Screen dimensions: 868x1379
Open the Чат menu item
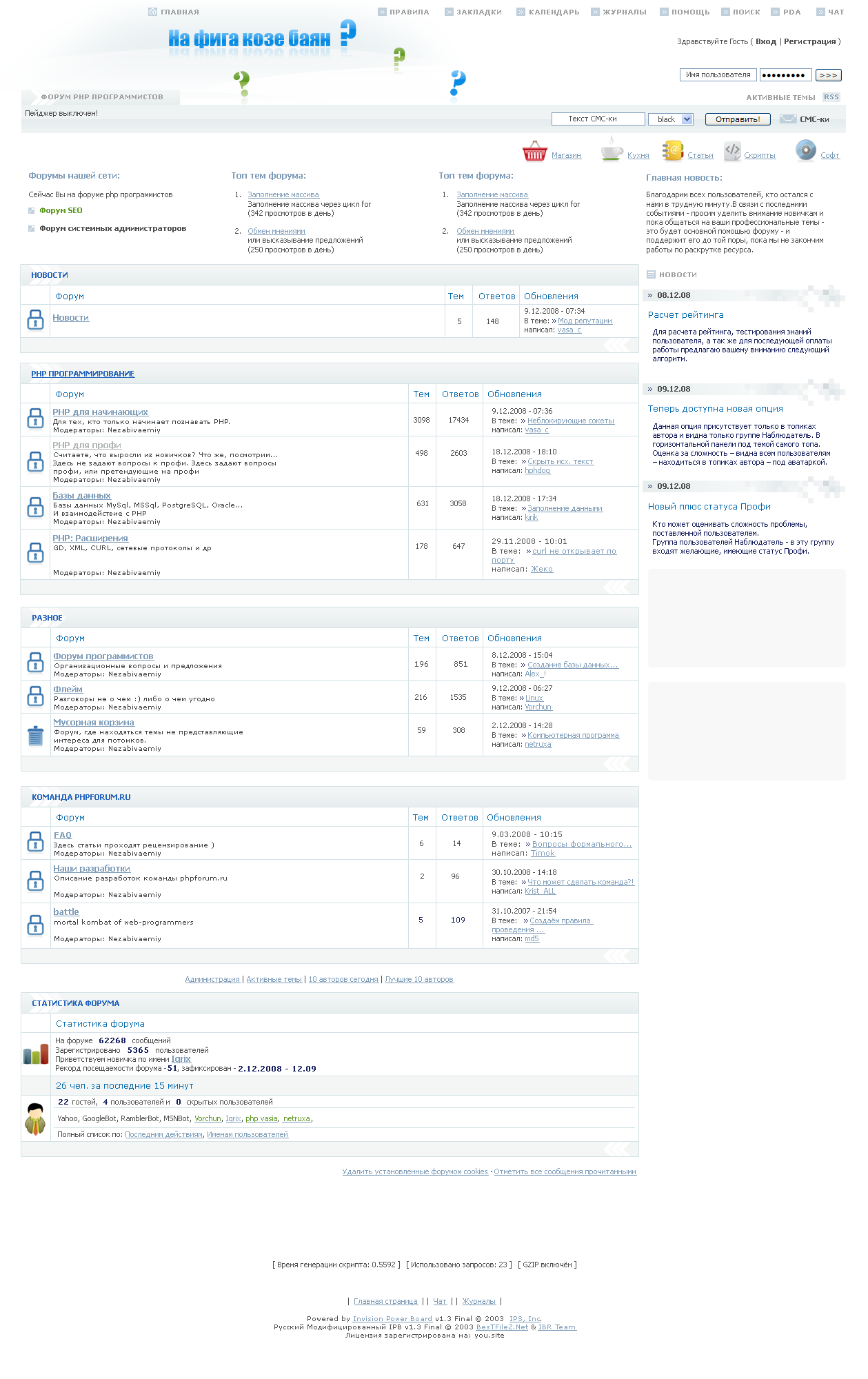(x=836, y=12)
